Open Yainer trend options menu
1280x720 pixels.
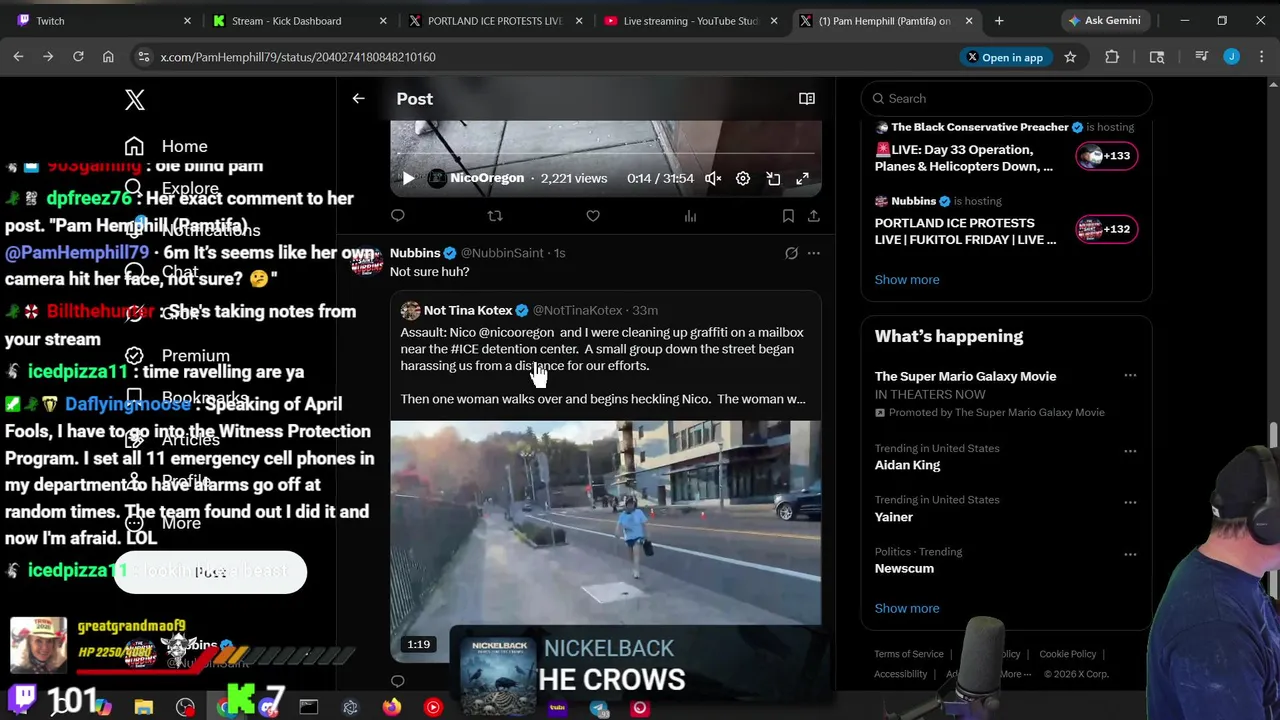(x=1130, y=503)
